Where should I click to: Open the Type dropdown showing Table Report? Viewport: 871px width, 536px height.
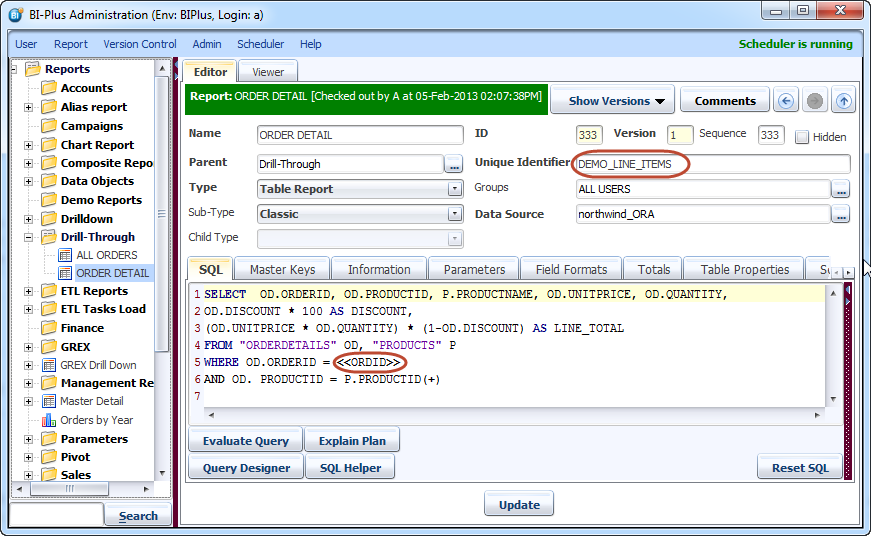[x=360, y=189]
